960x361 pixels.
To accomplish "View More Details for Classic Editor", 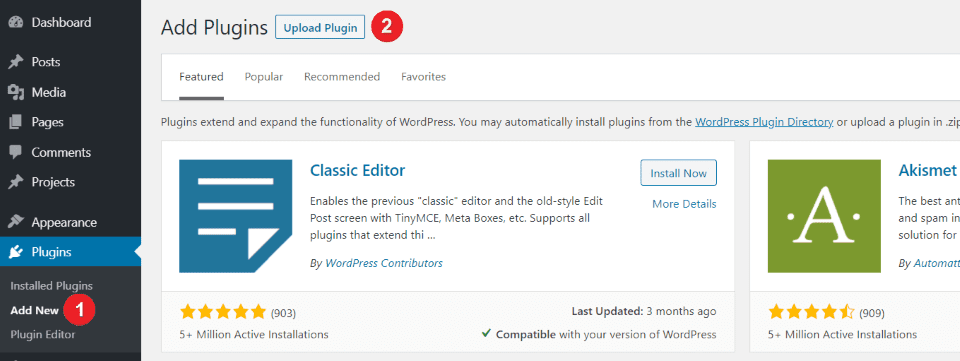I will pos(684,204).
